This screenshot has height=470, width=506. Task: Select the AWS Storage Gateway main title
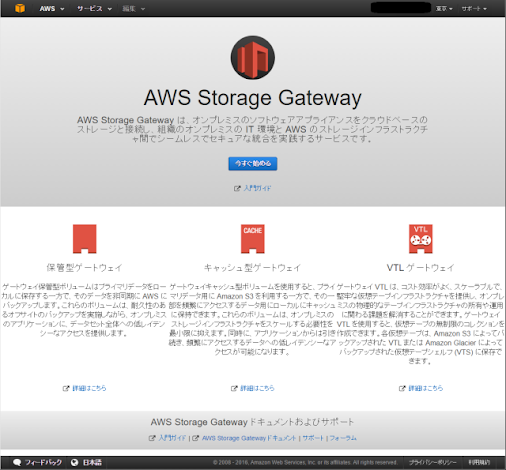[253, 98]
